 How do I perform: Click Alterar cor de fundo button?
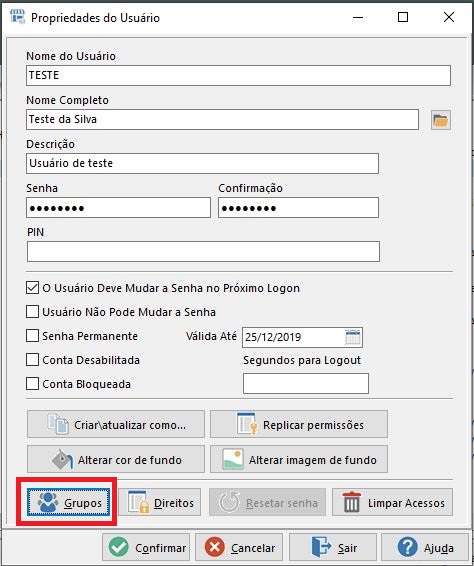[x=116, y=459]
